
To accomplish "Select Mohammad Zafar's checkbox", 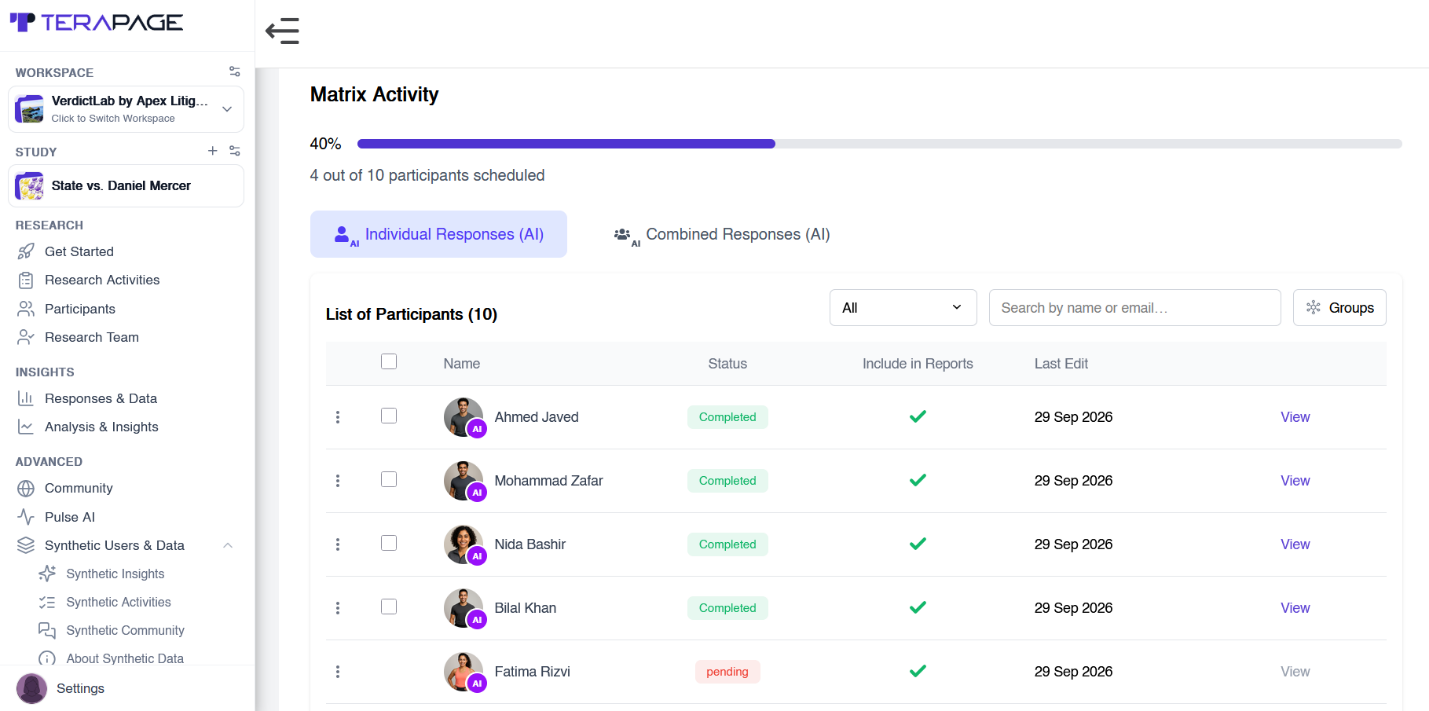I will tap(389, 480).
